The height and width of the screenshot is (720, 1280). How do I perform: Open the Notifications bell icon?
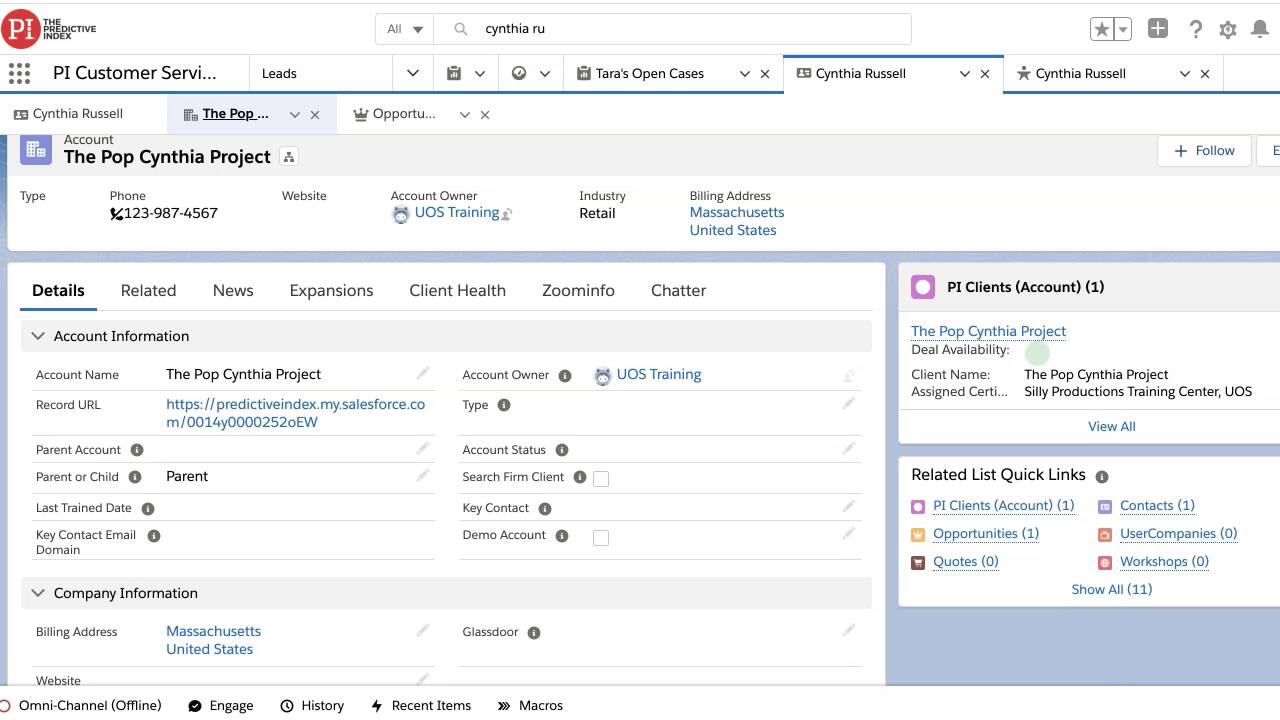pos(1260,30)
